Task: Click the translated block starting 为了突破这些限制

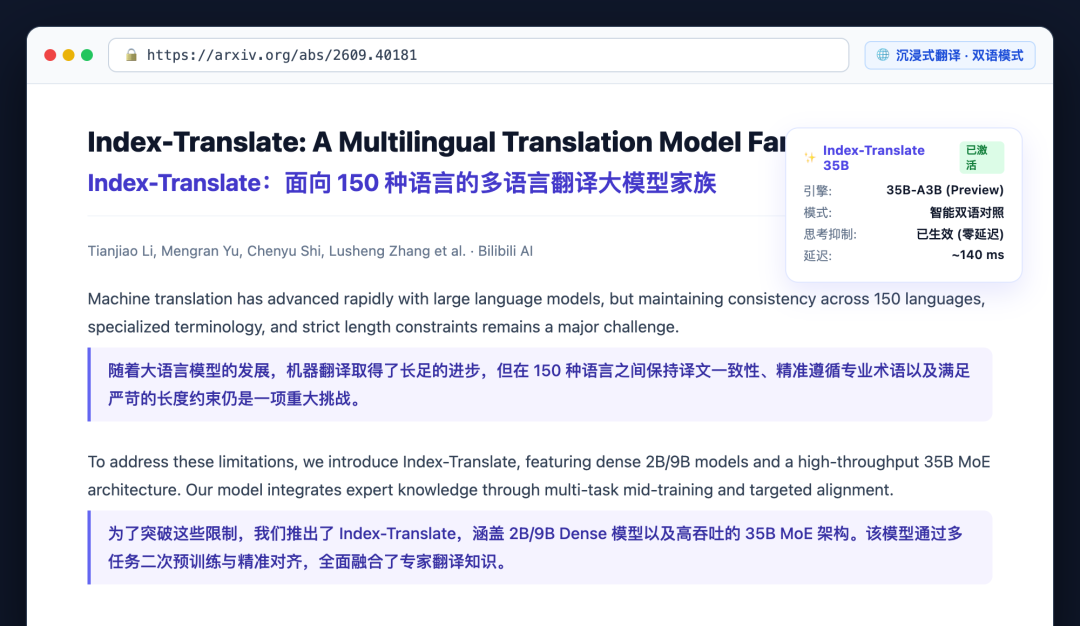Action: point(540,547)
